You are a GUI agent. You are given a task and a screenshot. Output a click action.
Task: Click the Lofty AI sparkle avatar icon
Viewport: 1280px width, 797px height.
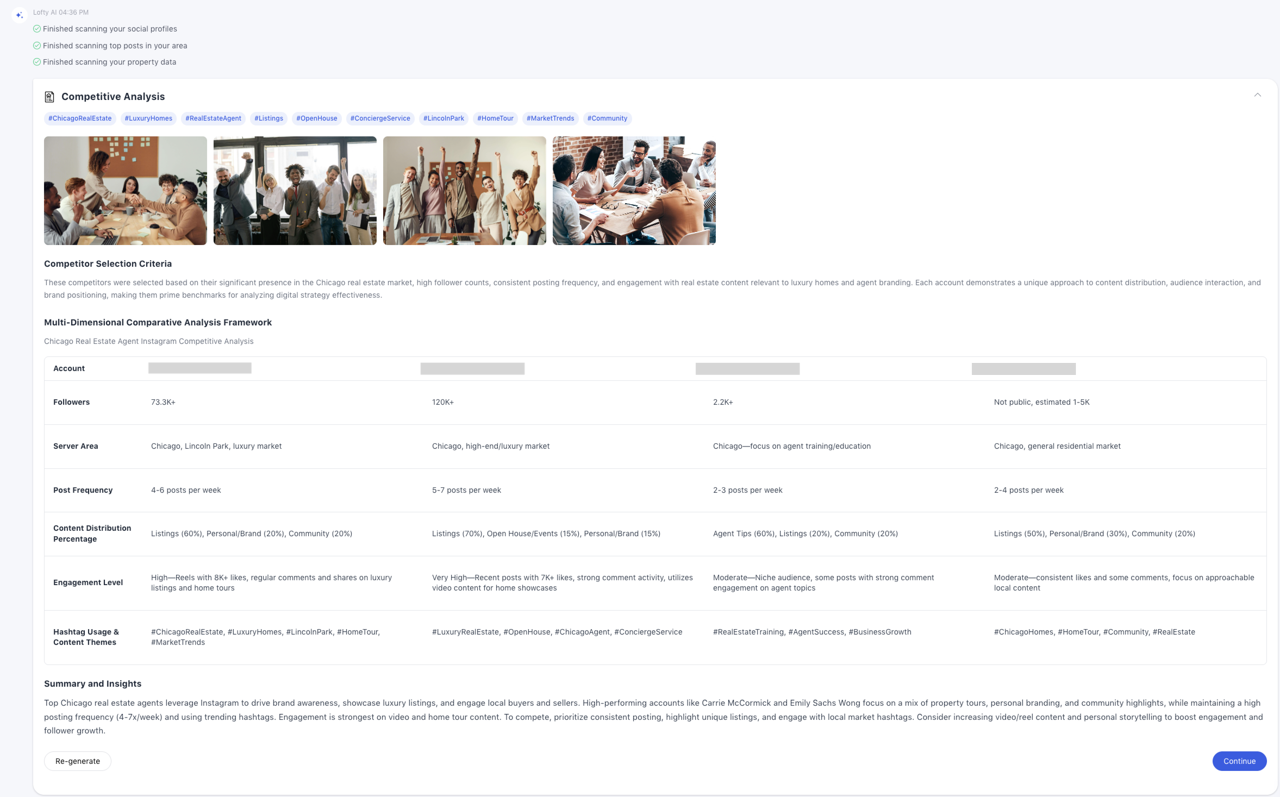point(19,15)
